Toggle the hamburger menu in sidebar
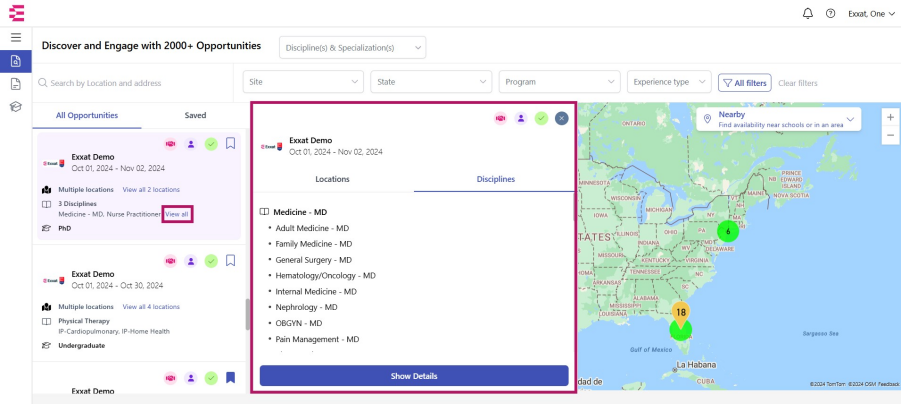The height and width of the screenshot is (404, 902). (16, 37)
